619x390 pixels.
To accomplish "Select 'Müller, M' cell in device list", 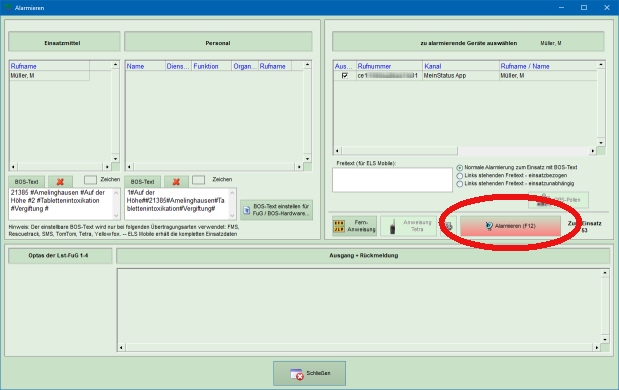I will (548, 75).
